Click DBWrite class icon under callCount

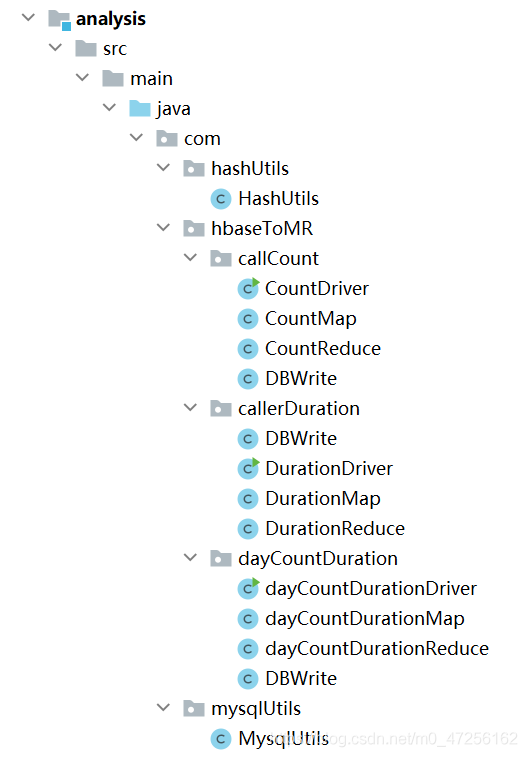[x=248, y=378]
